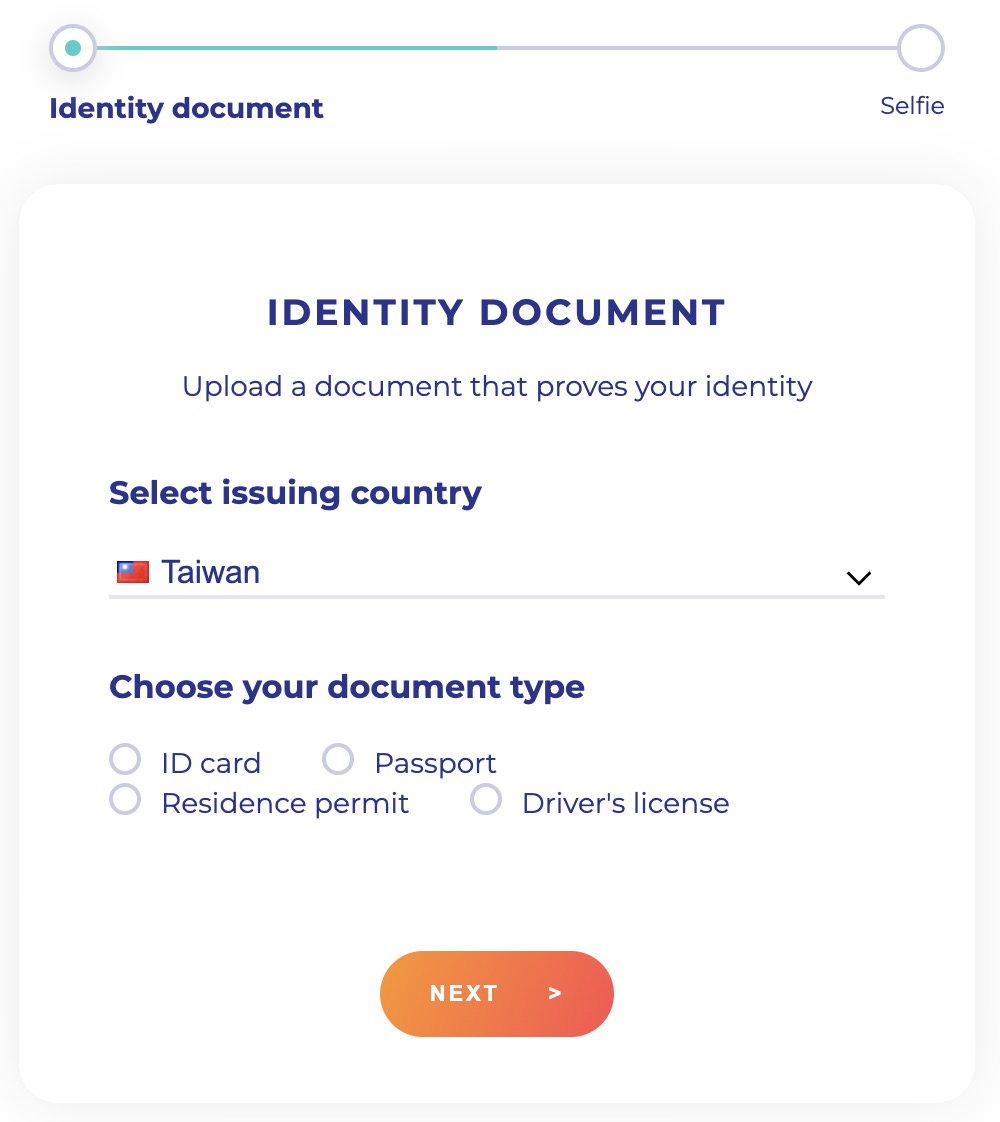The image size is (1000, 1122).
Task: Click the Selfie step circle
Action: coord(921,48)
